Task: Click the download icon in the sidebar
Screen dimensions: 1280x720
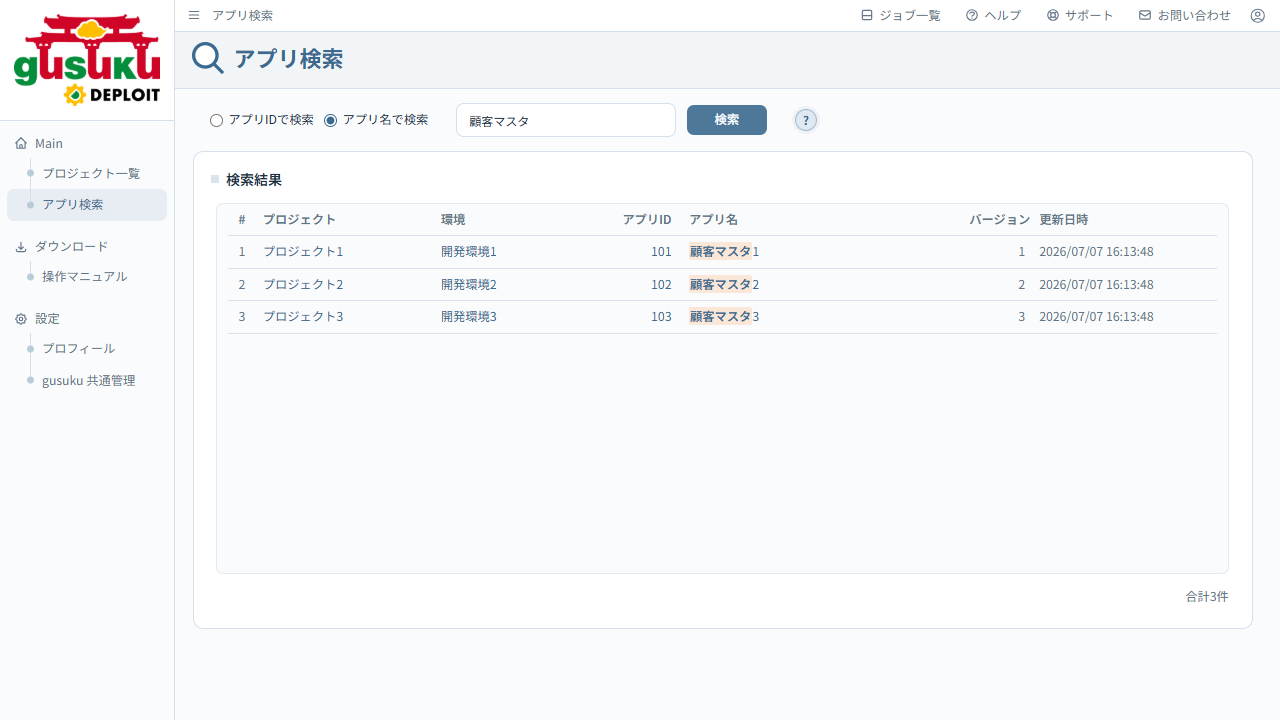Action: 21,246
